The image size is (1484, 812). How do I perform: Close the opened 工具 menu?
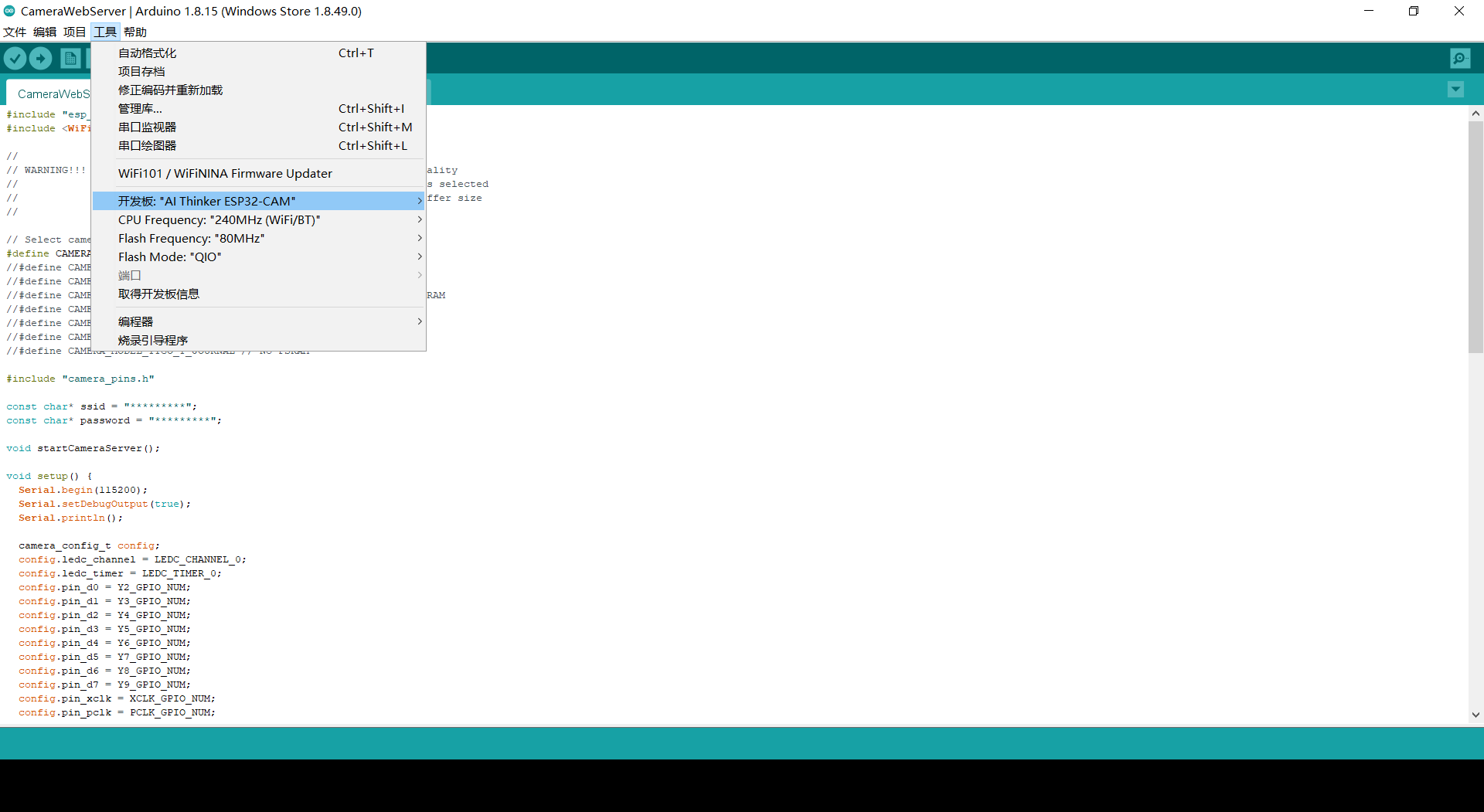click(105, 32)
